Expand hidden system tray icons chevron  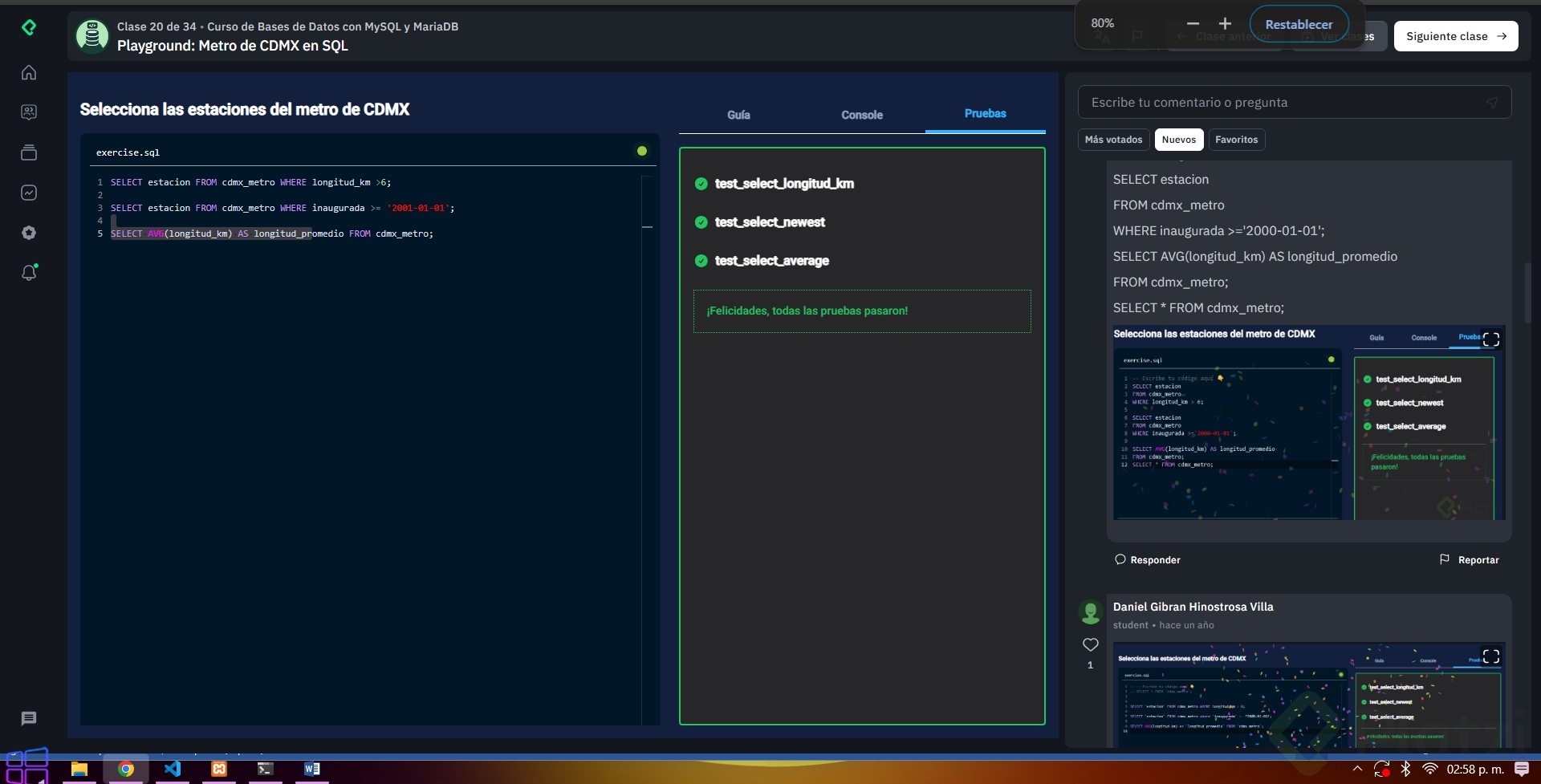pyautogui.click(x=1357, y=769)
